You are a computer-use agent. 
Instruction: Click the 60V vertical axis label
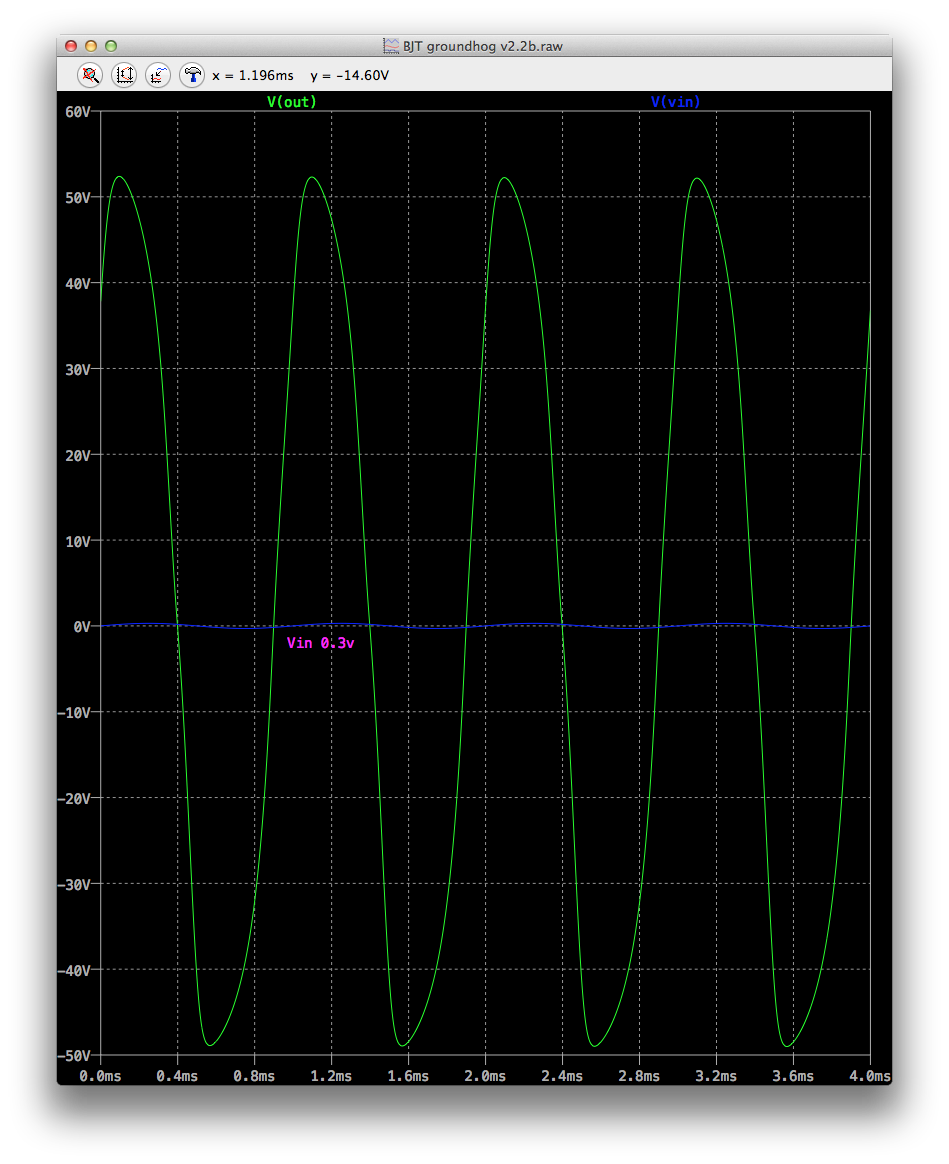[x=78, y=112]
